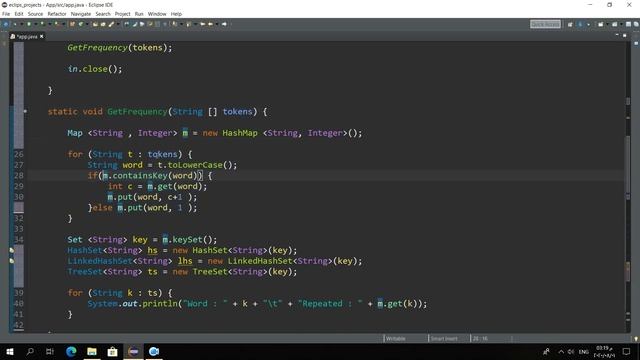
Task: Click the Open Perspective icon
Action: (x=570, y=24)
